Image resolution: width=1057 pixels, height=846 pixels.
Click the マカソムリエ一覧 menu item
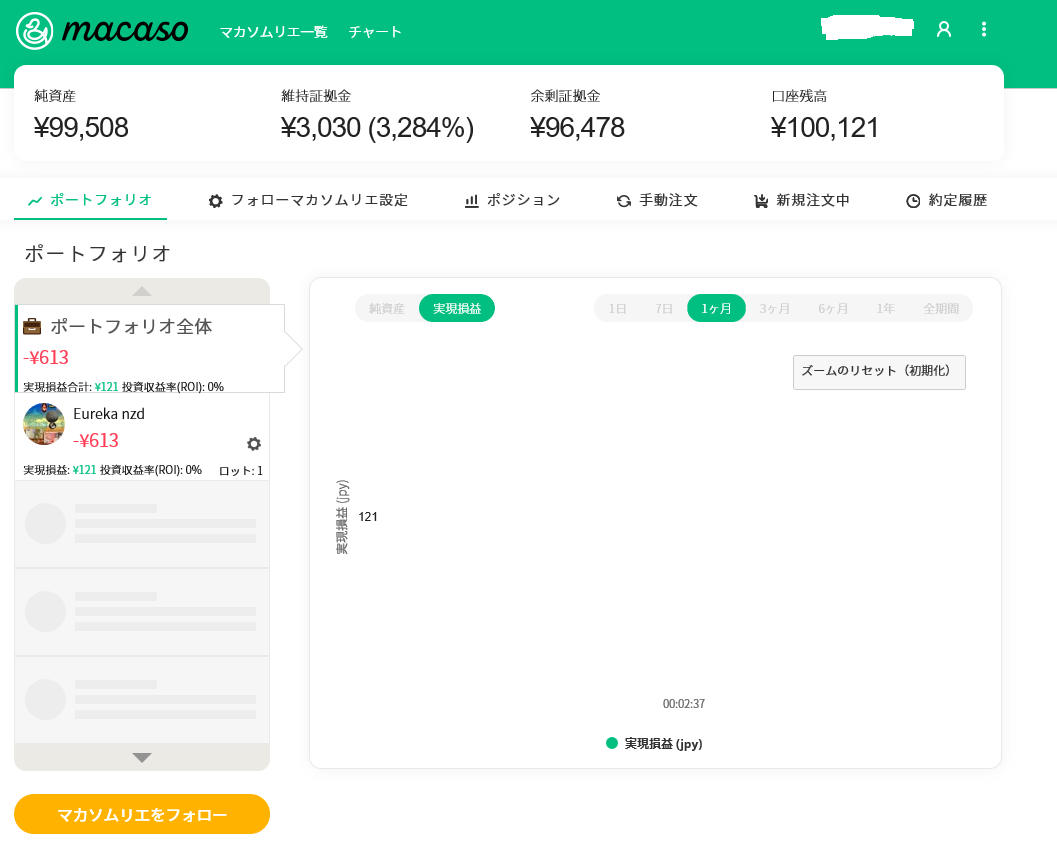pos(273,32)
